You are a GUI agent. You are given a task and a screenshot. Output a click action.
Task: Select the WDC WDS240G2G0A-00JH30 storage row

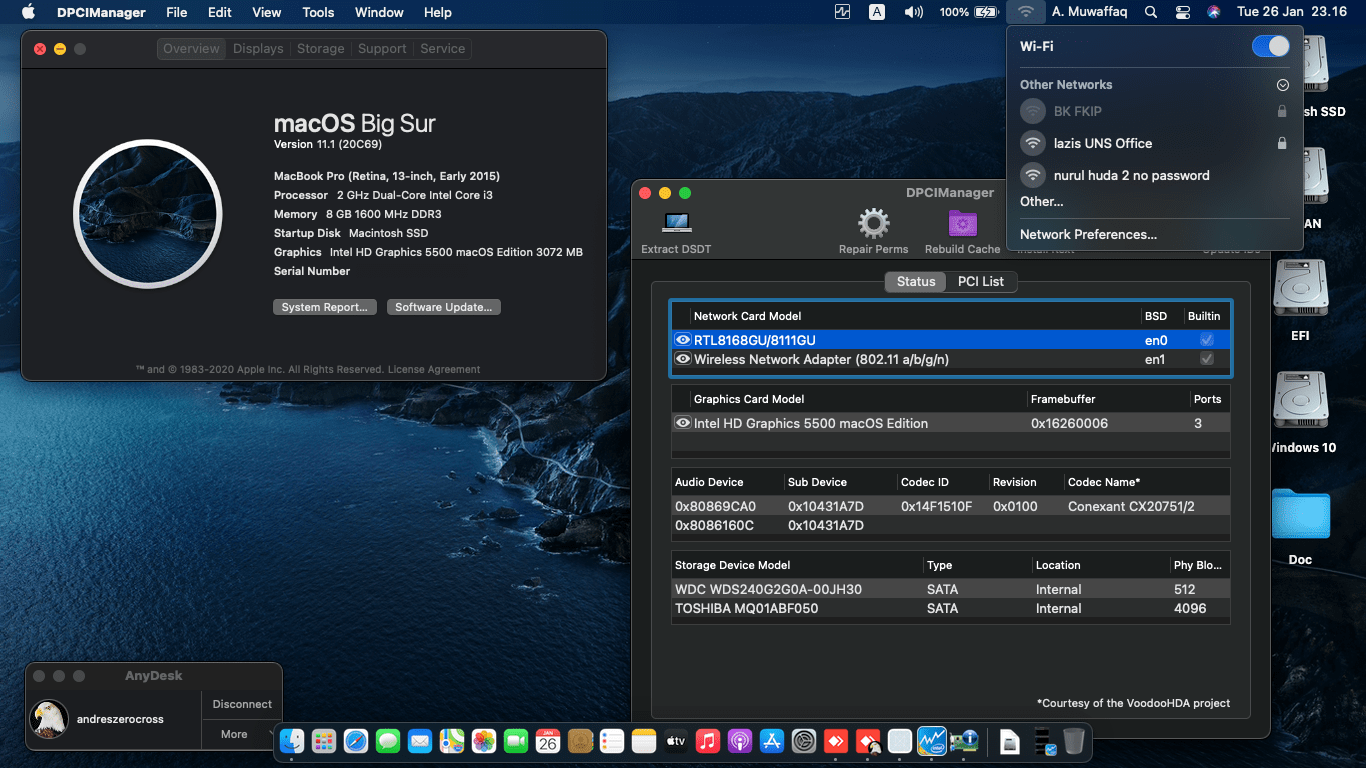(950, 589)
